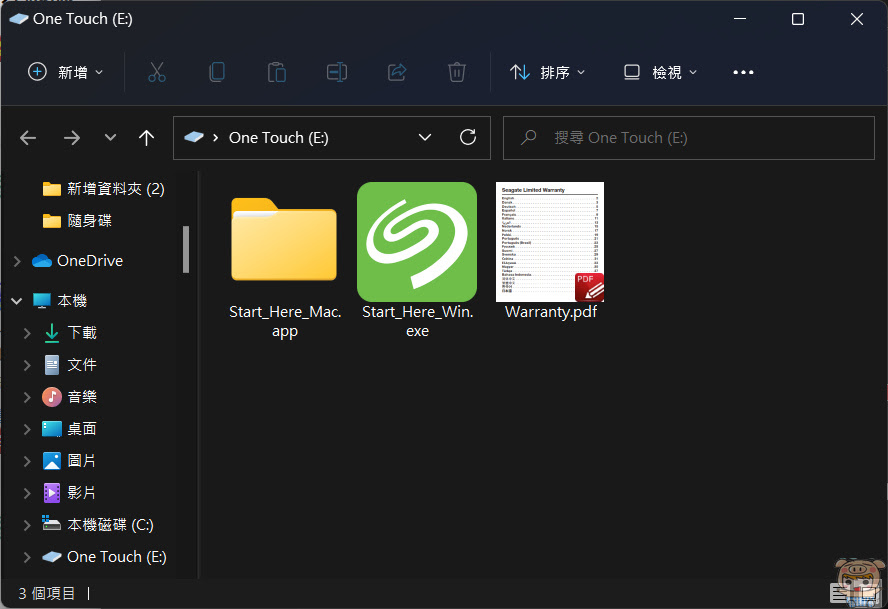
Task: Collapse the 本機 (This PC) node
Action: (17, 301)
